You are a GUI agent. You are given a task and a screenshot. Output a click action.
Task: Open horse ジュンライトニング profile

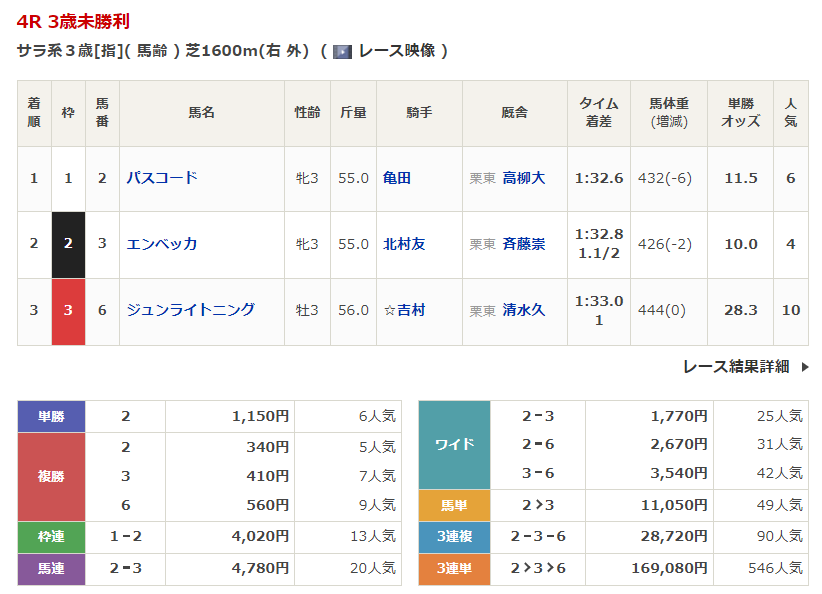point(190,310)
